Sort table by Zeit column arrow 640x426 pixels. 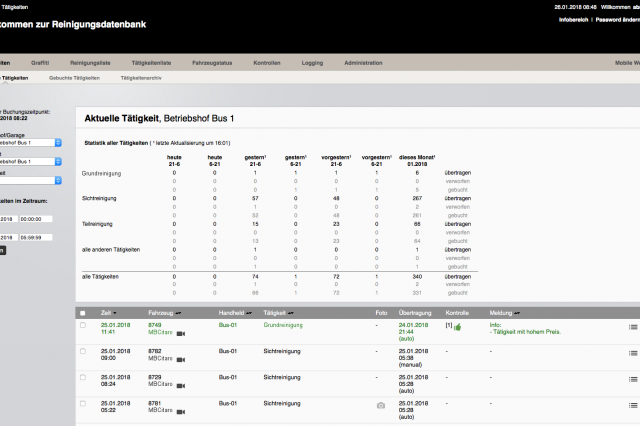point(115,313)
